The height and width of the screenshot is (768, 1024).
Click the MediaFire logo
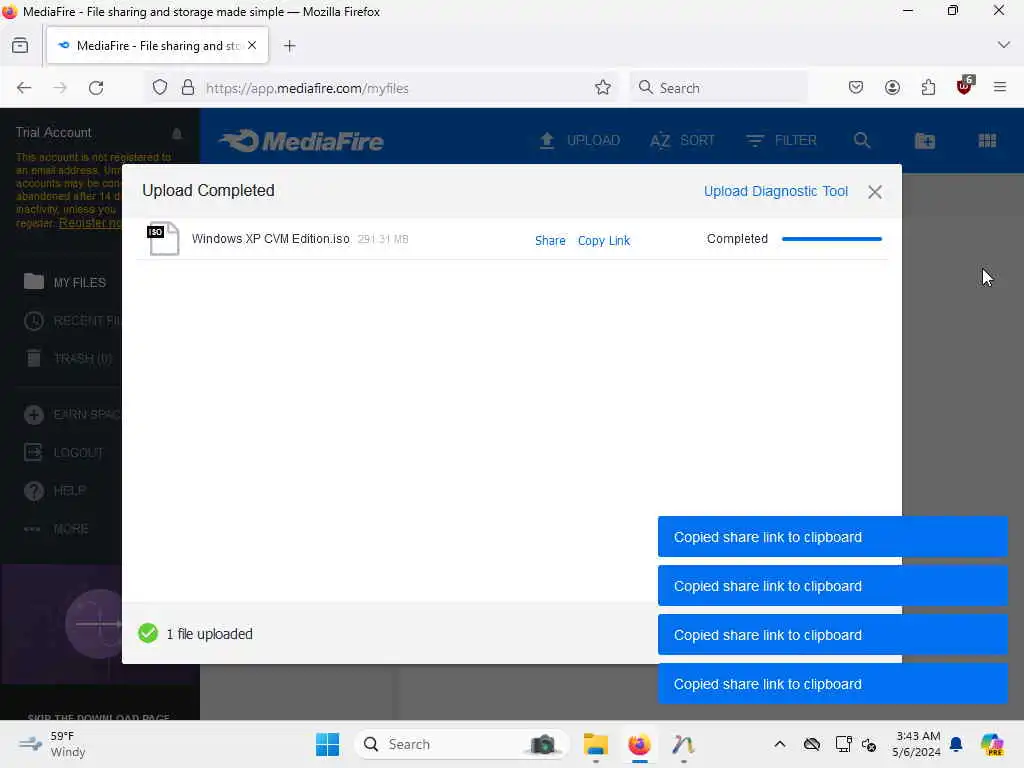pyautogui.click(x=302, y=140)
